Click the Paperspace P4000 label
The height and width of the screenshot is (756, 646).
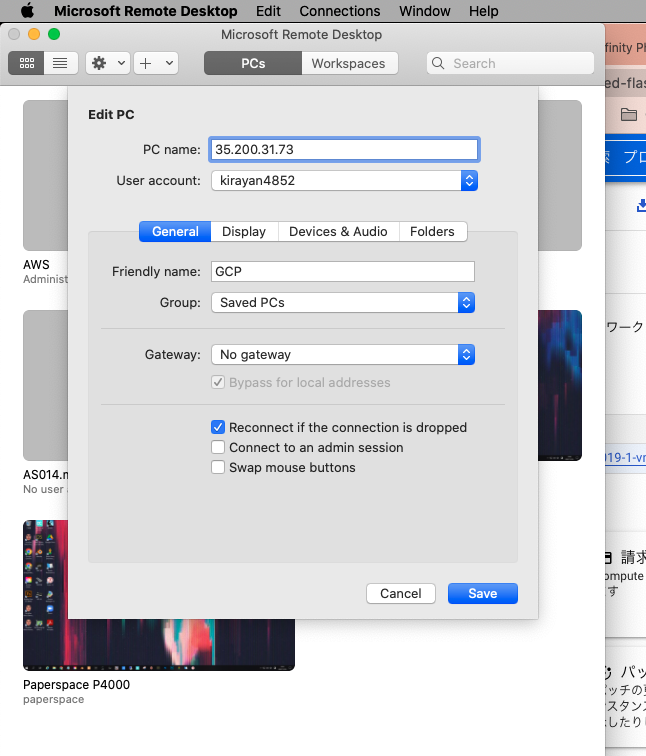[76, 685]
